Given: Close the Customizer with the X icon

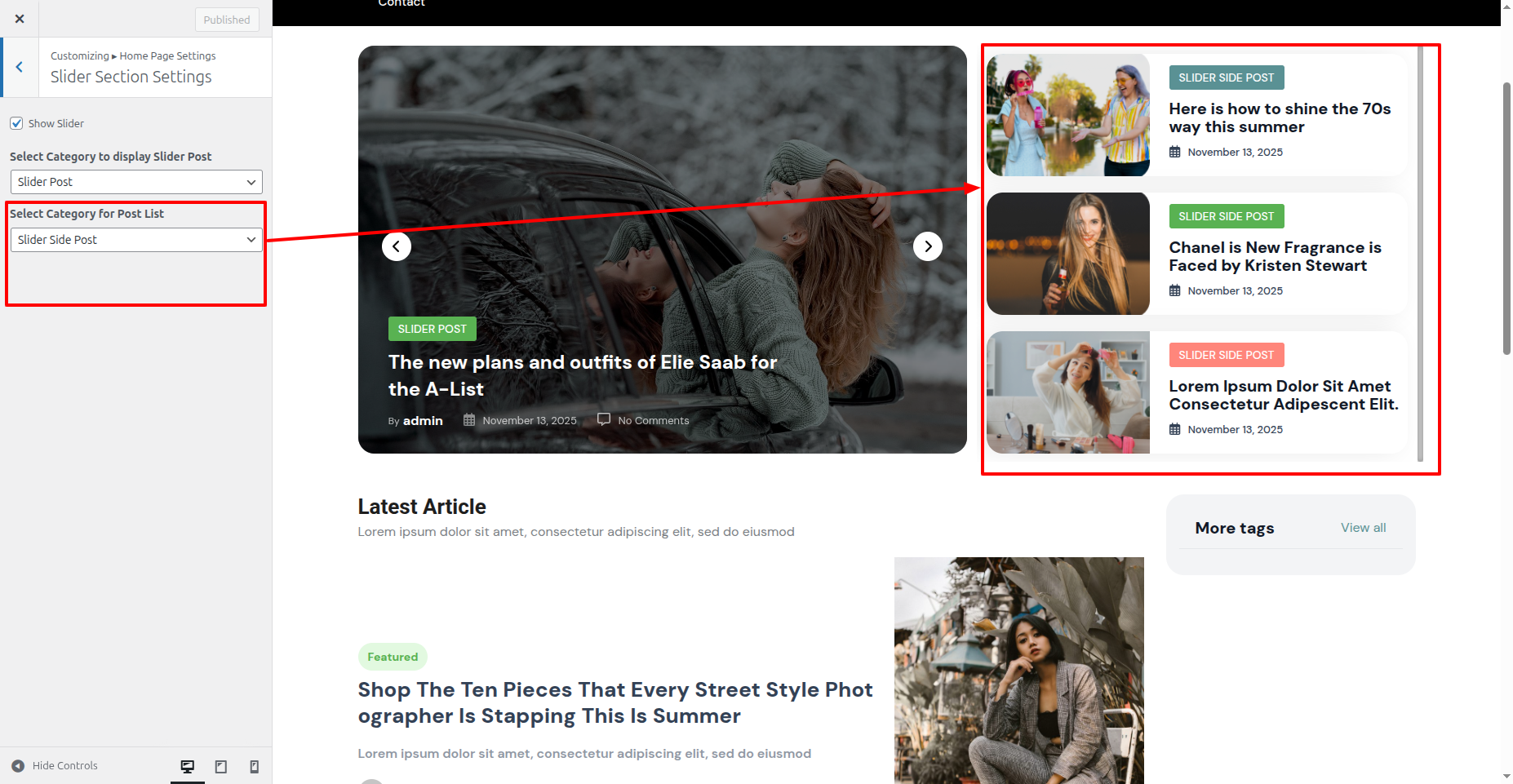Looking at the screenshot, I should [20, 19].
